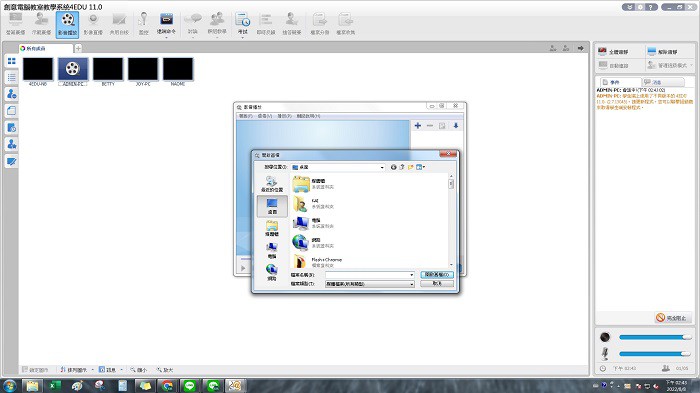
Task: Select the monitoring tool with pin icon
Action: click(144, 24)
